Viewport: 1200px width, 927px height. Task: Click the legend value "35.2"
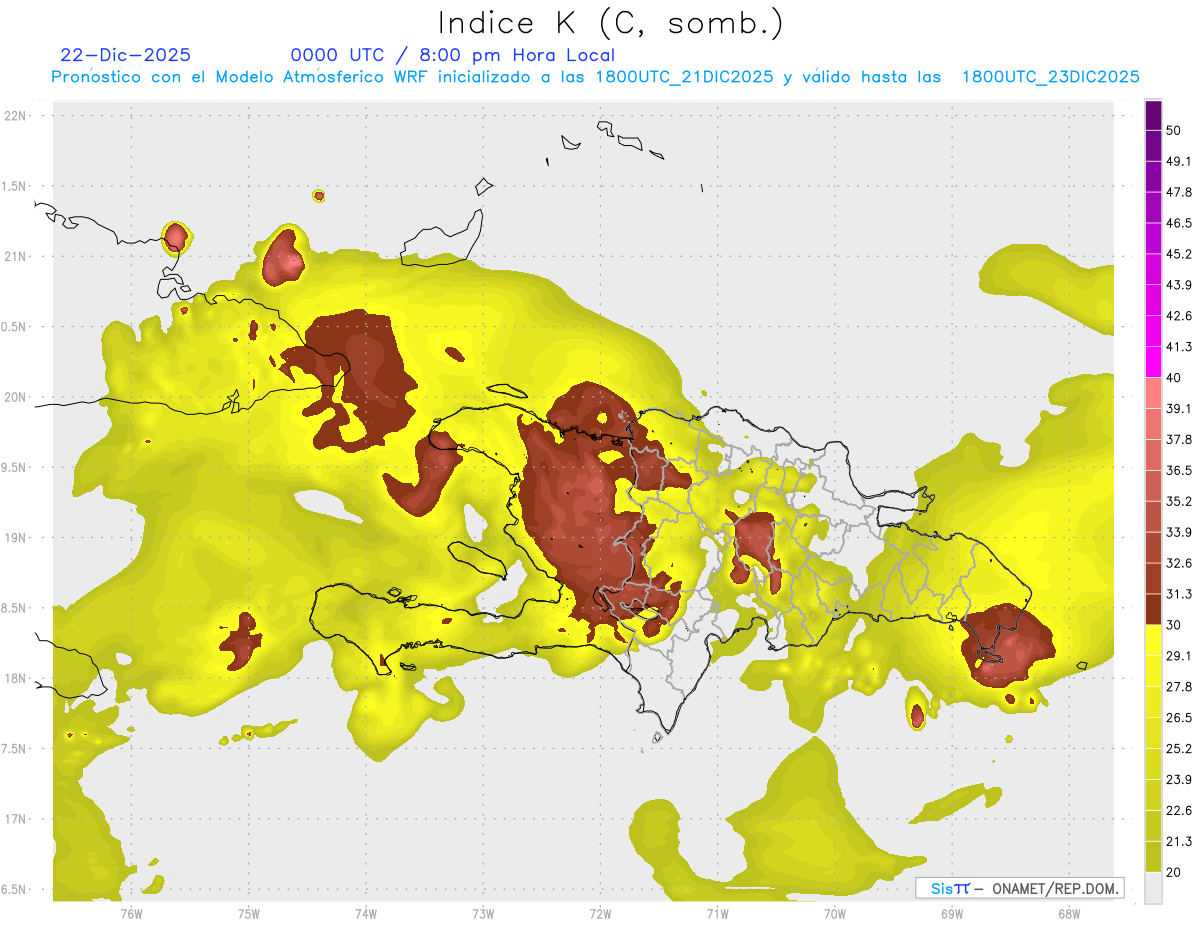pos(1179,501)
